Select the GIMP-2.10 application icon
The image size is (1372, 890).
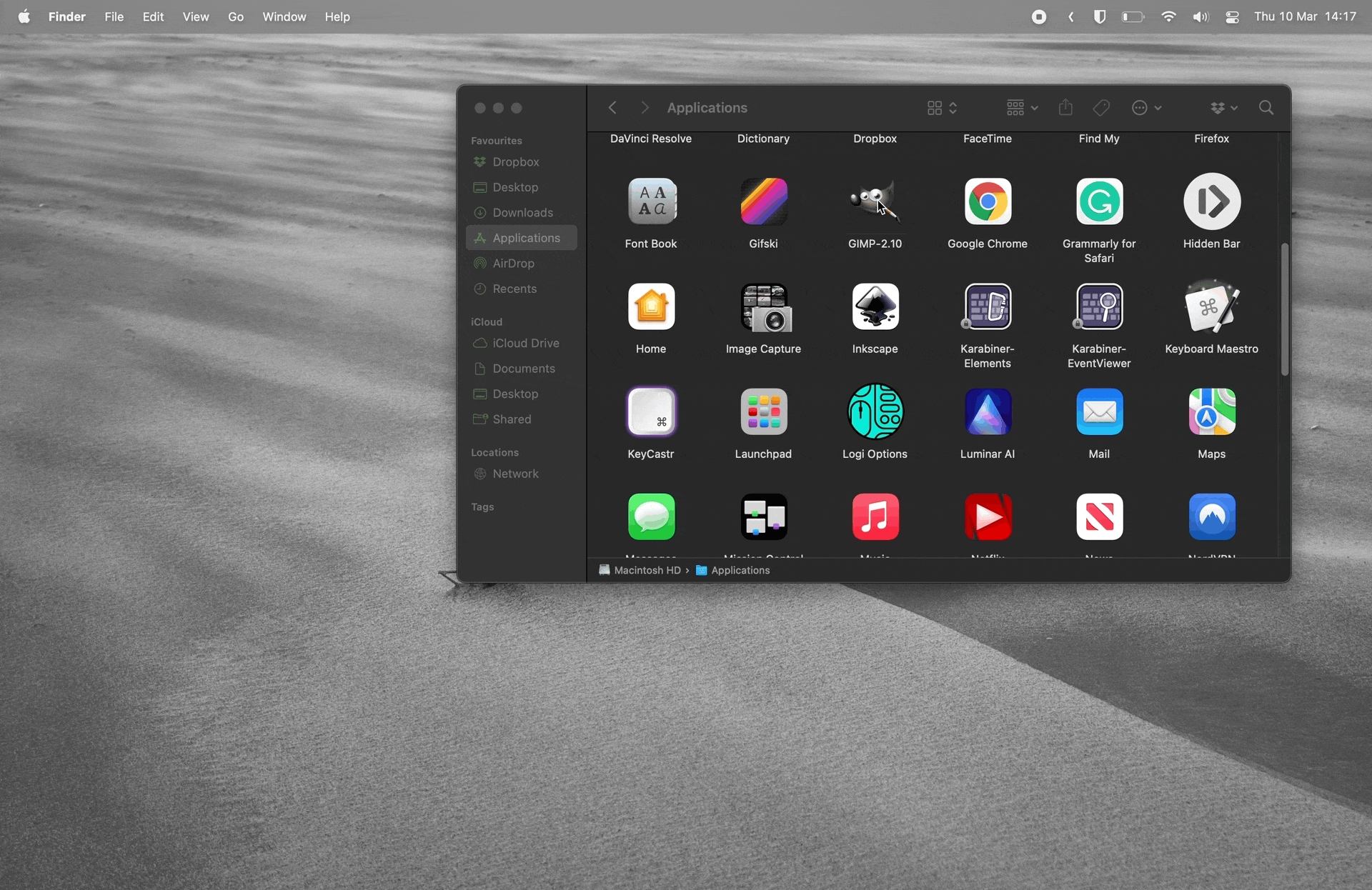(875, 201)
